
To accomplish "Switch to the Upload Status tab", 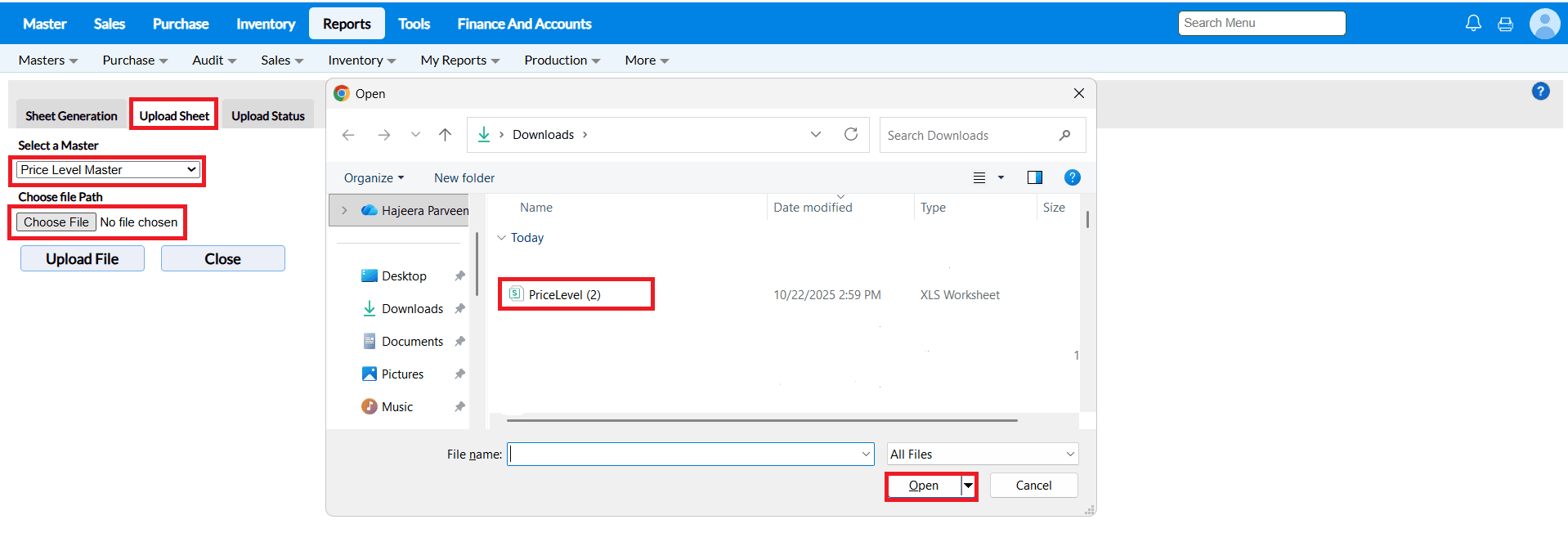I will [267, 116].
